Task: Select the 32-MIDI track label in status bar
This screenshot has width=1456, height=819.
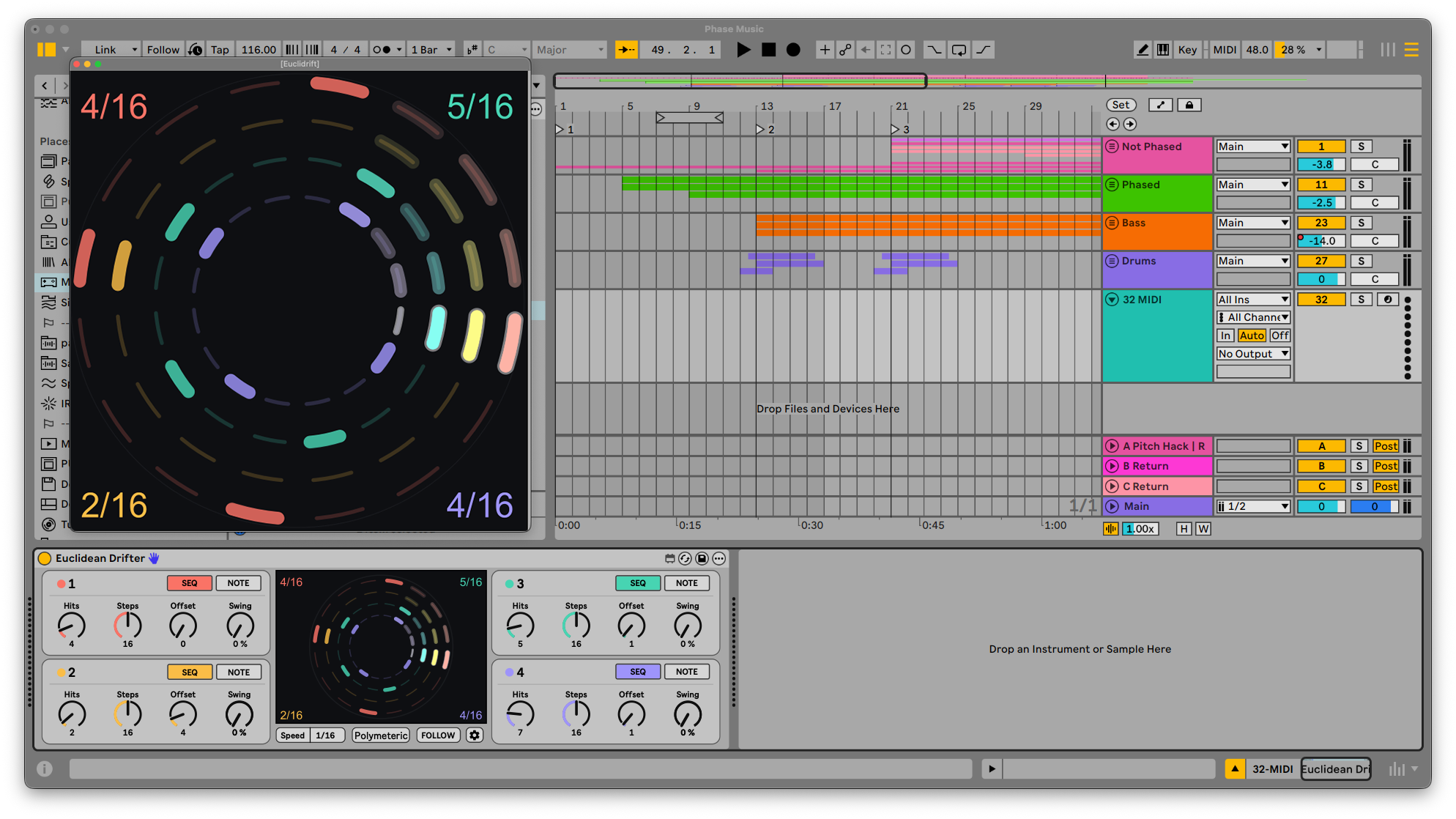Action: (1272, 768)
